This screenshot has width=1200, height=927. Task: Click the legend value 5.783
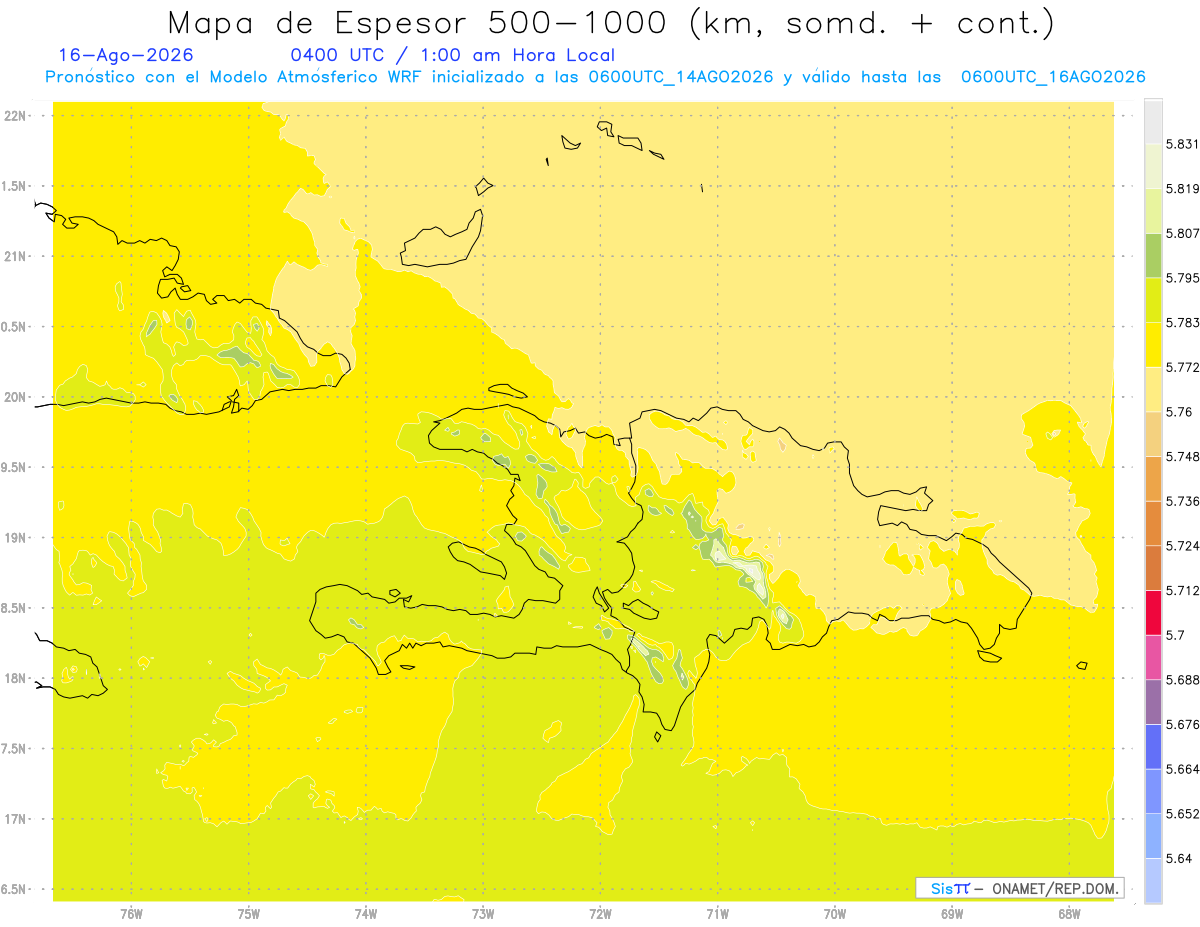(x=1183, y=322)
